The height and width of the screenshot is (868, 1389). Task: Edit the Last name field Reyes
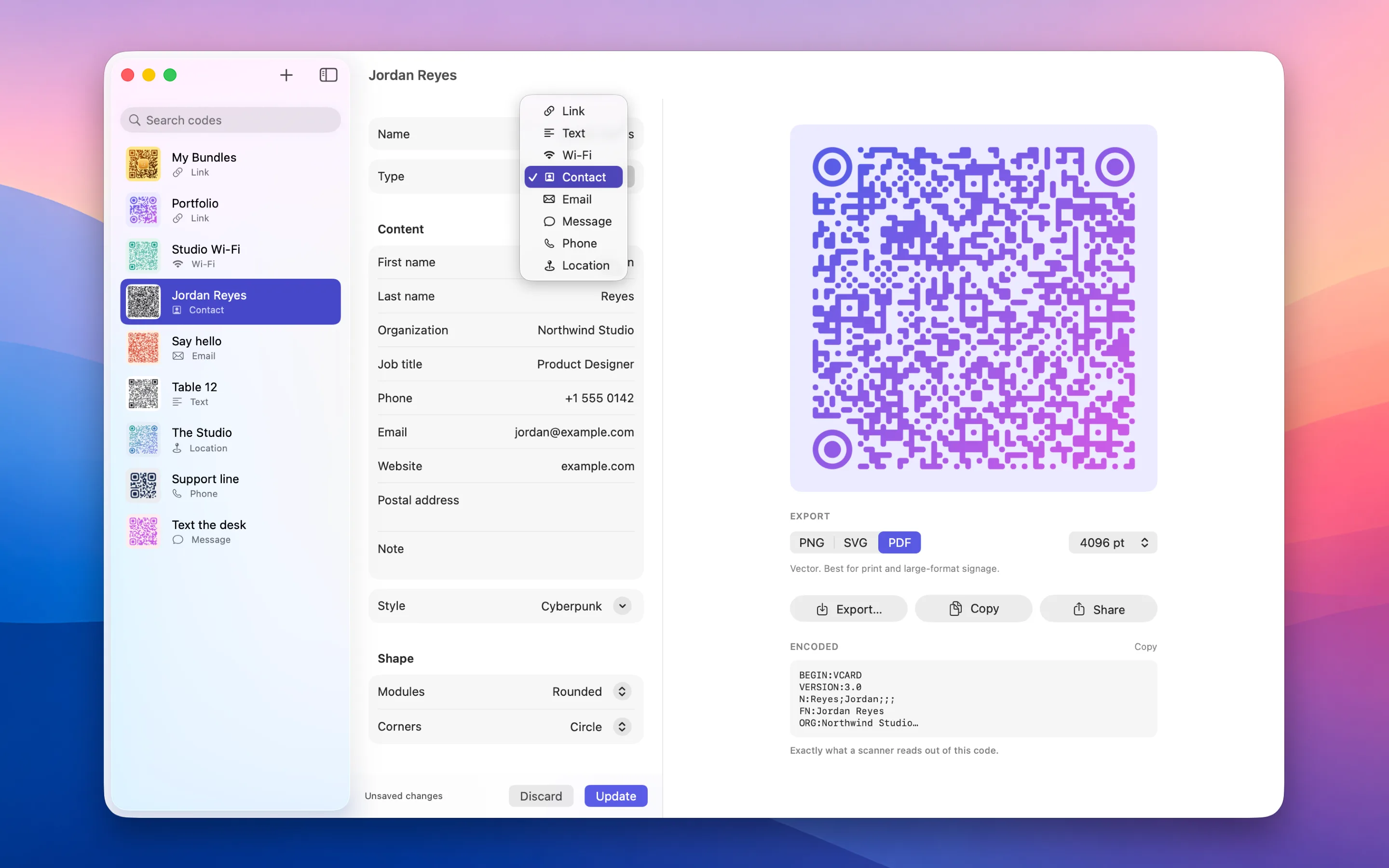[x=505, y=296]
